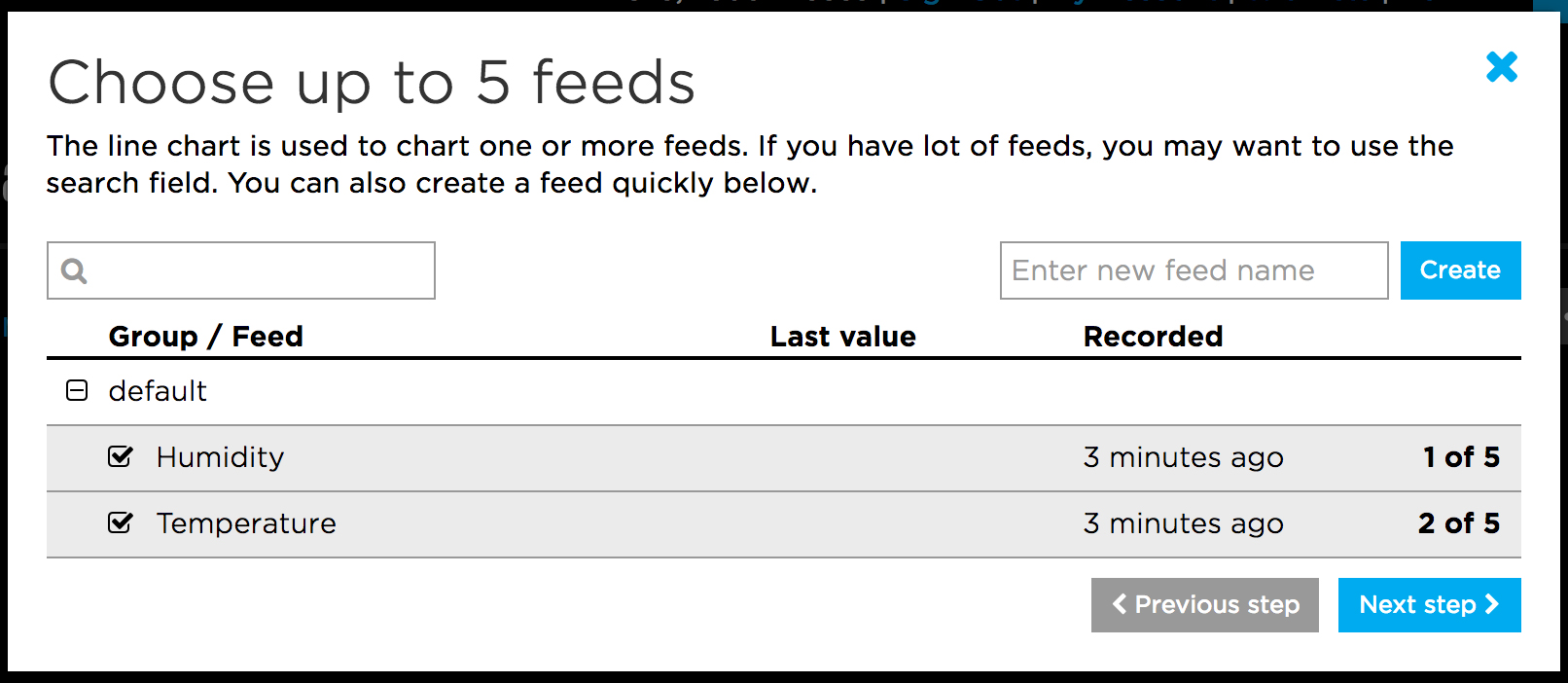Close the Choose feeds dialog

click(1501, 67)
